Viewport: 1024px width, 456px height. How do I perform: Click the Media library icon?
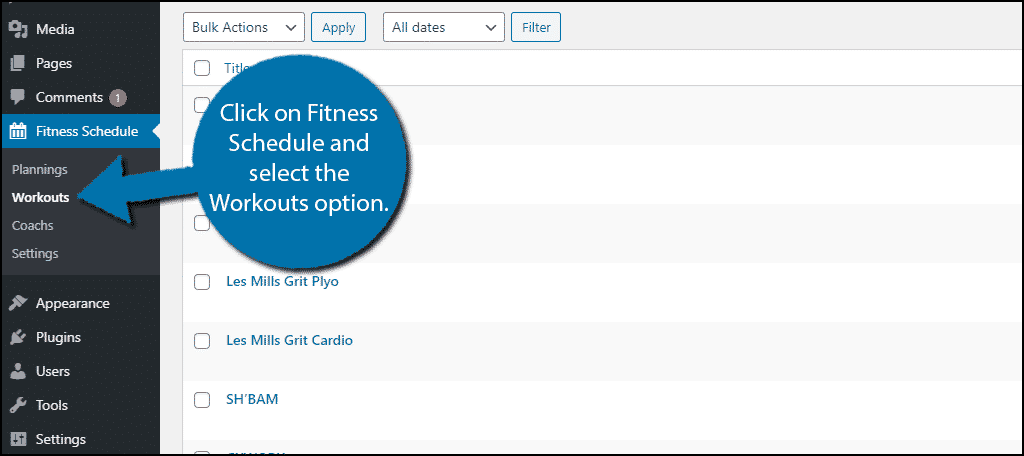(x=18, y=29)
